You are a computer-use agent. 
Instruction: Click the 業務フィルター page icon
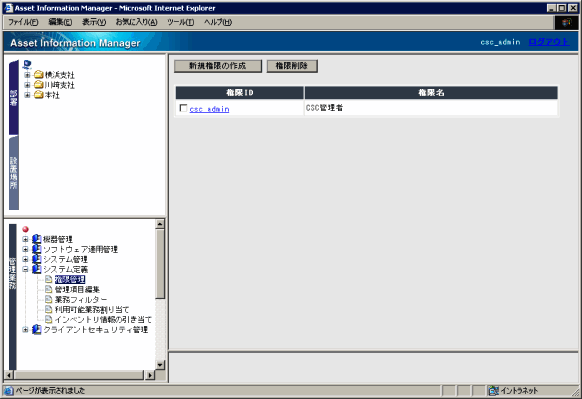(x=48, y=299)
